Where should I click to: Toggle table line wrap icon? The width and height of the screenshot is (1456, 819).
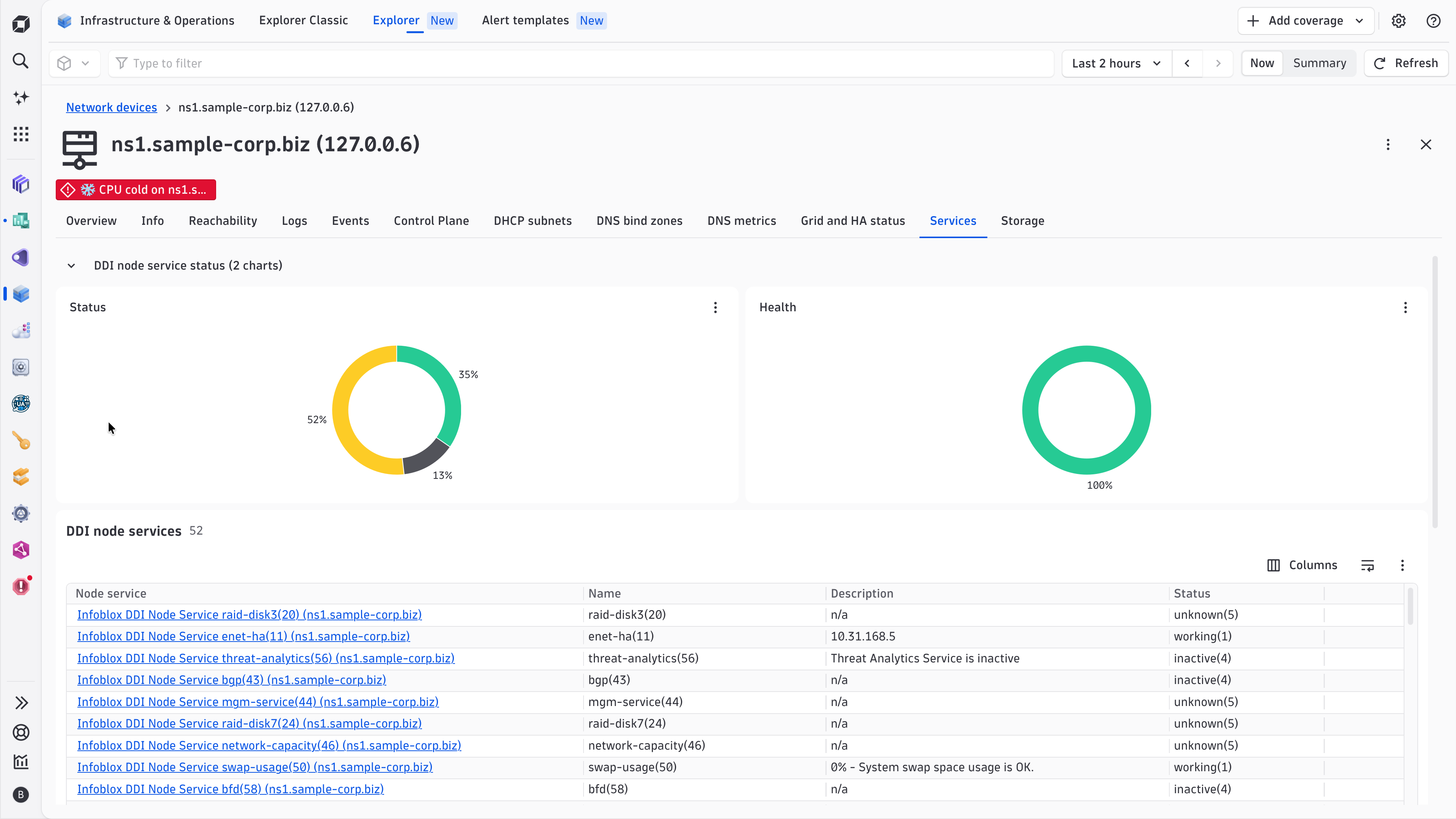point(1367,565)
